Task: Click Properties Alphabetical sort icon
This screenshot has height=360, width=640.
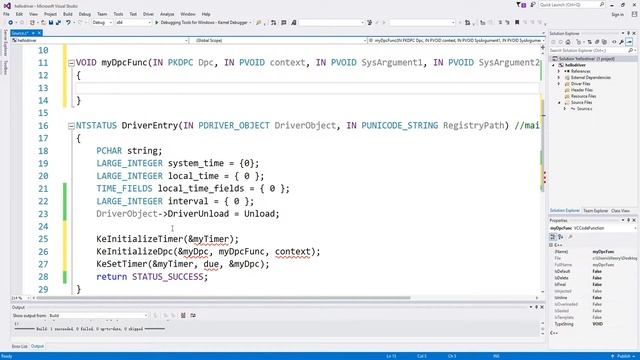Action: (x=561, y=237)
